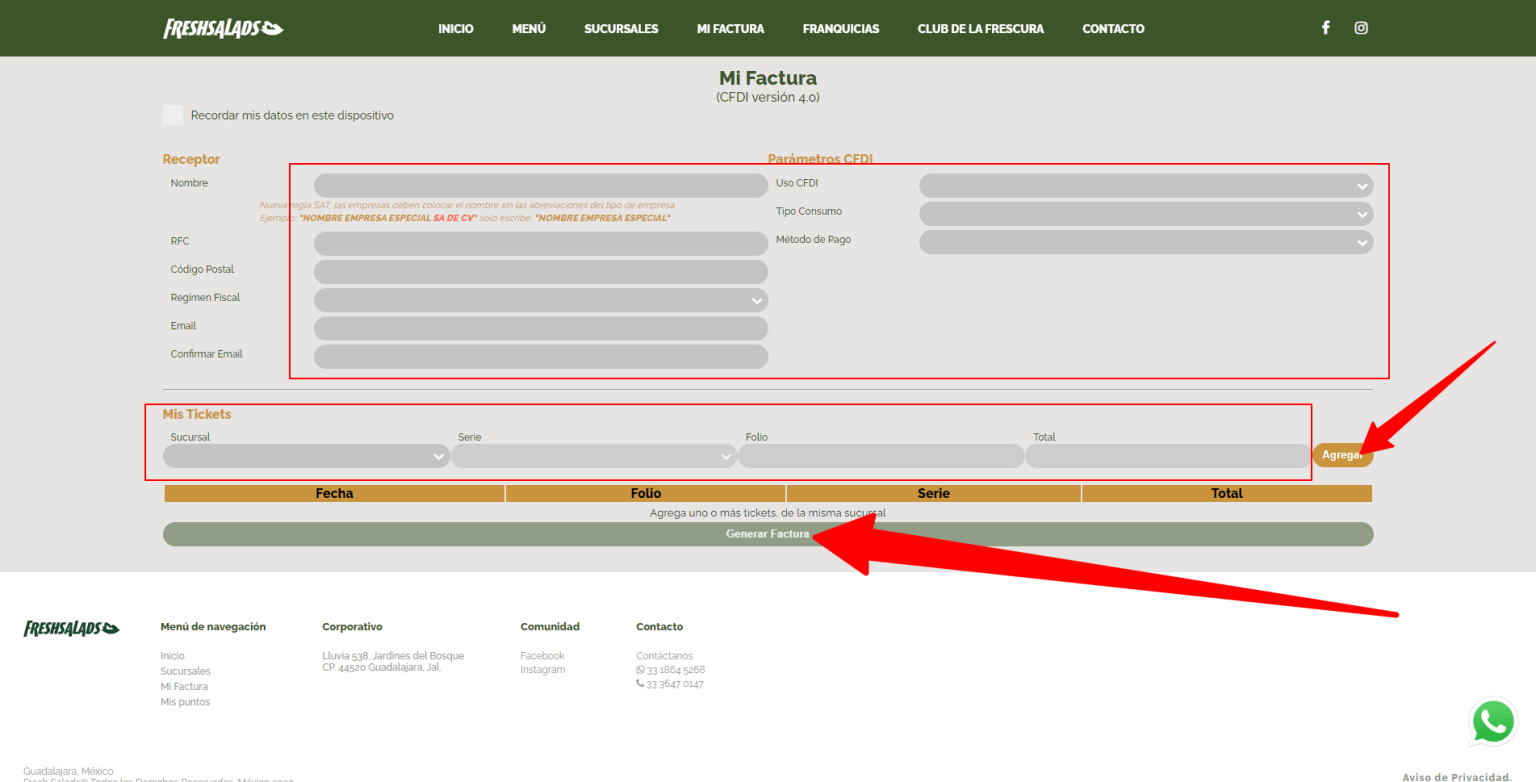Expand the Método de Pago dropdown
The image size is (1536, 782).
pos(1145,242)
